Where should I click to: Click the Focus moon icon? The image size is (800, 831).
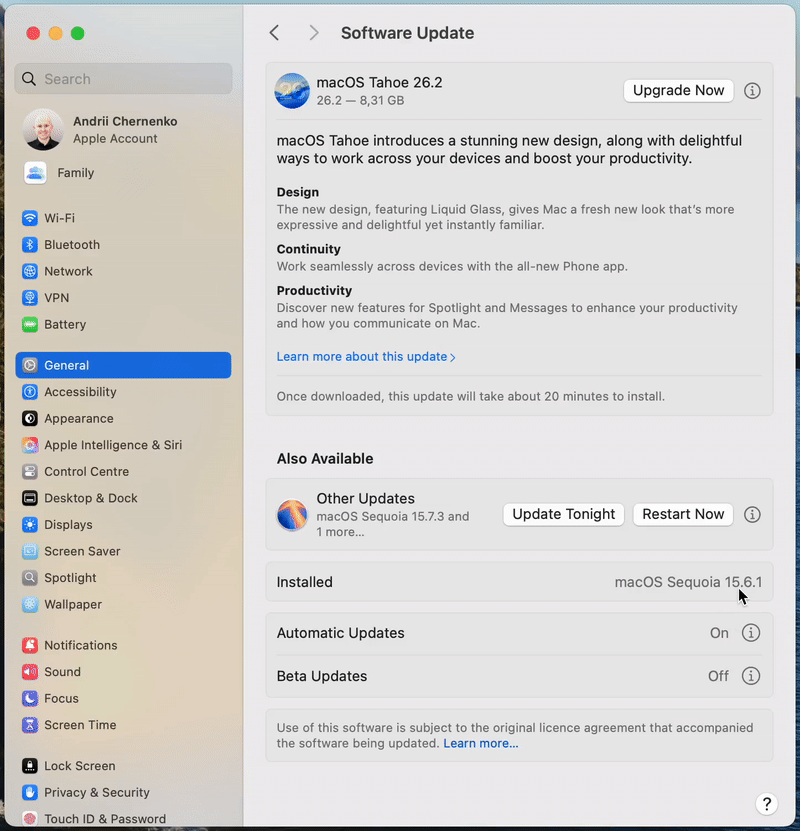30,698
